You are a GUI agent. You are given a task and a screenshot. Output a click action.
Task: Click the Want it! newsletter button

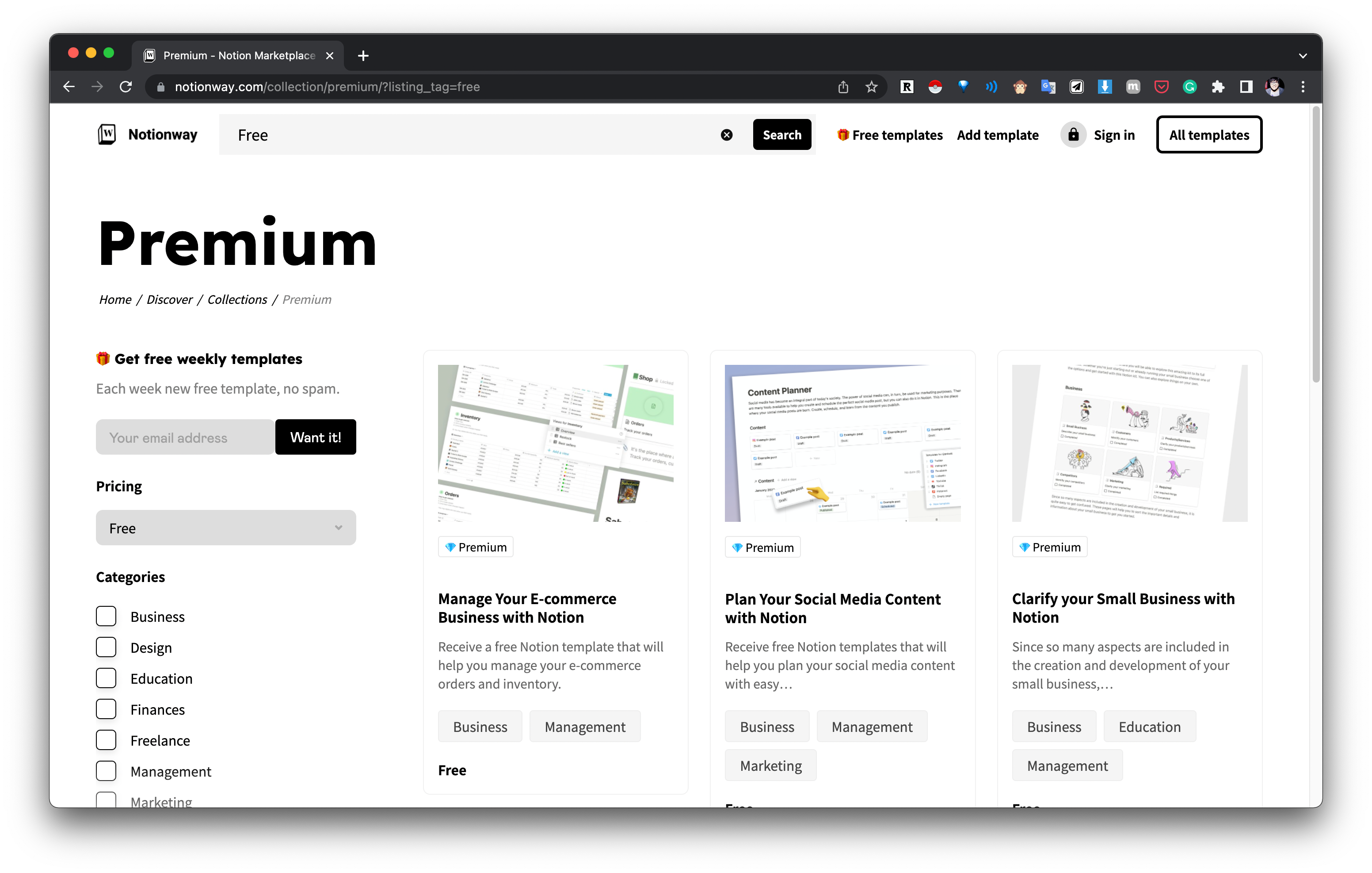tap(315, 437)
